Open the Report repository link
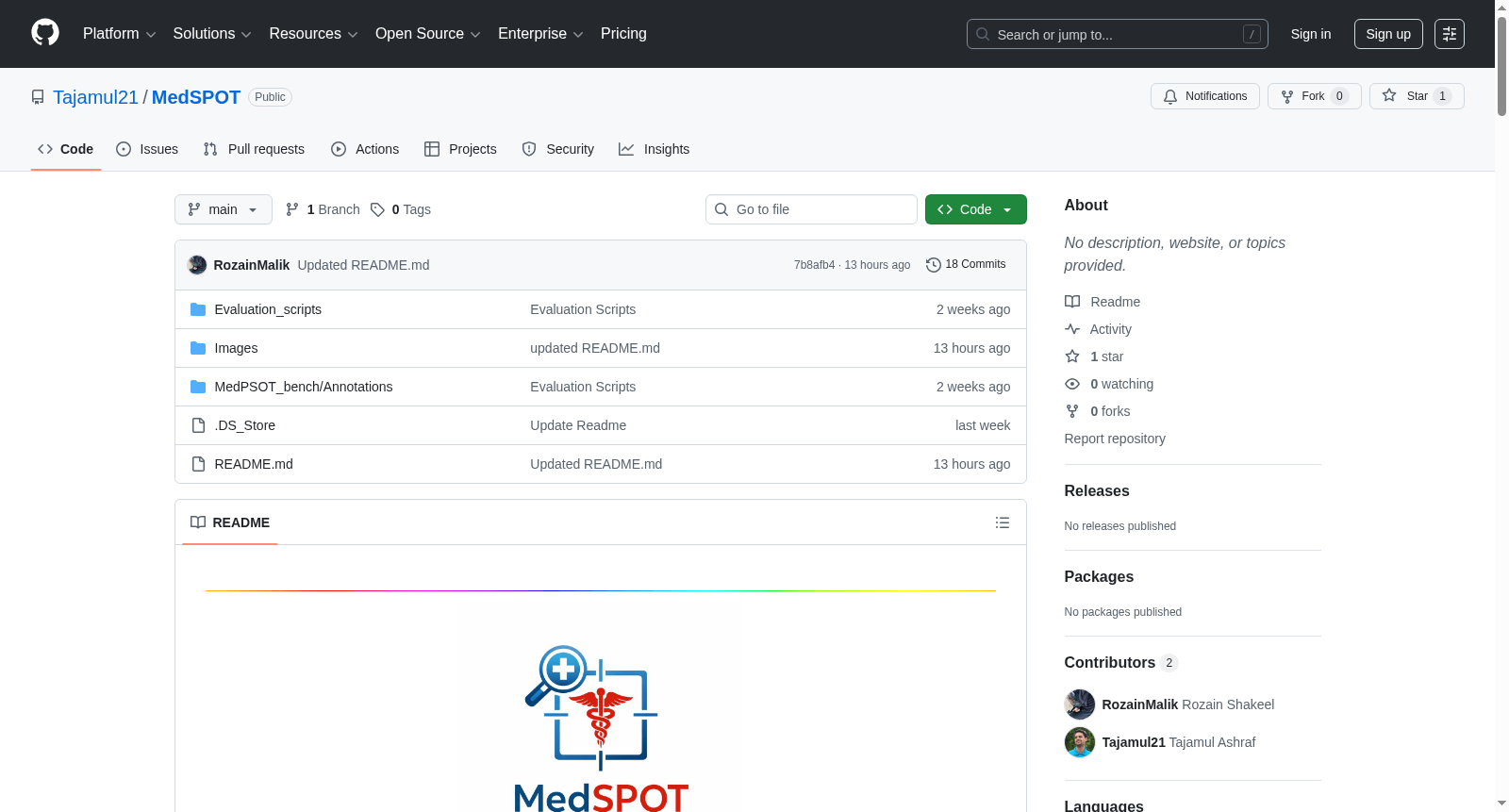Screen dimensions: 1509x812 [x=1115, y=439]
